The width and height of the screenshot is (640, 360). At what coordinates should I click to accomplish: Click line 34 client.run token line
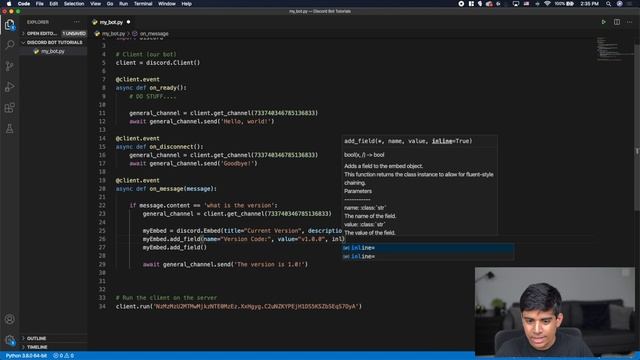(238, 306)
